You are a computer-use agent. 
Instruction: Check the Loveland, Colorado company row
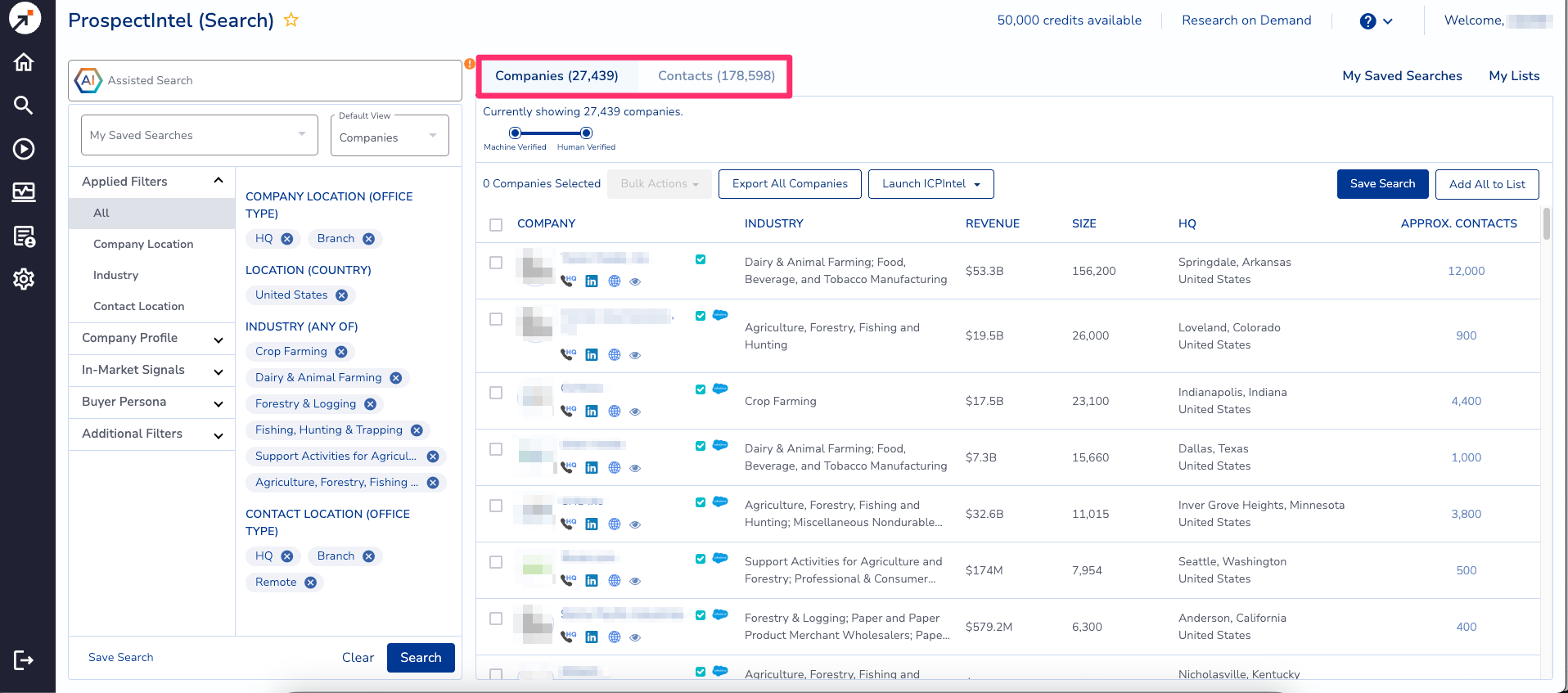pyautogui.click(x=496, y=319)
